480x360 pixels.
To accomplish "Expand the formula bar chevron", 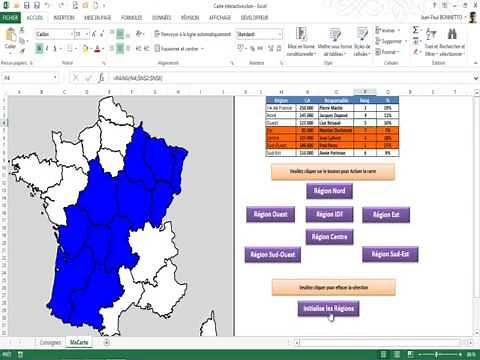I will click(x=476, y=78).
